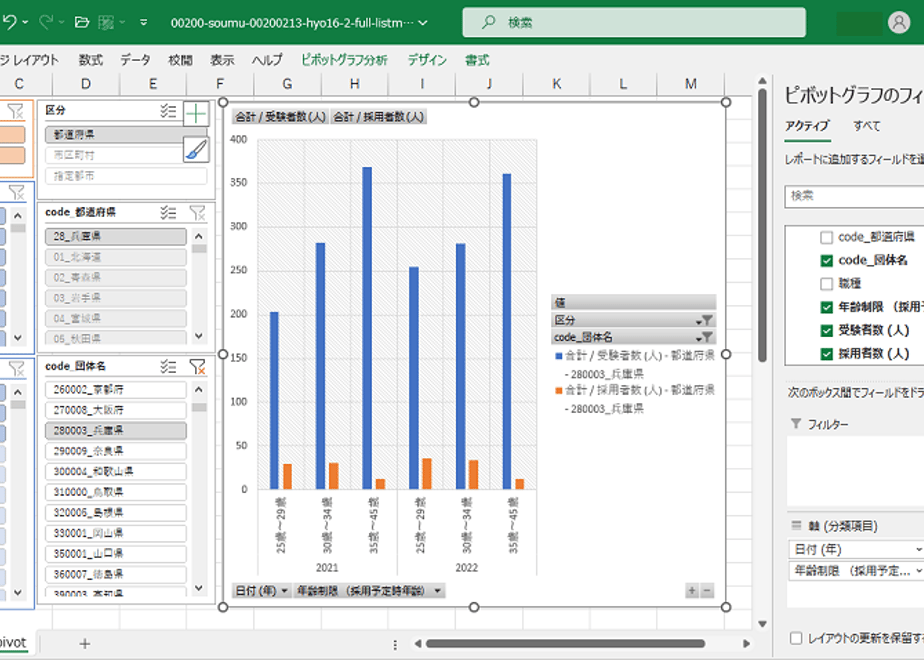Image resolution: width=924 pixels, height=660 pixels.
Task: Select column G header
Action: click(287, 84)
